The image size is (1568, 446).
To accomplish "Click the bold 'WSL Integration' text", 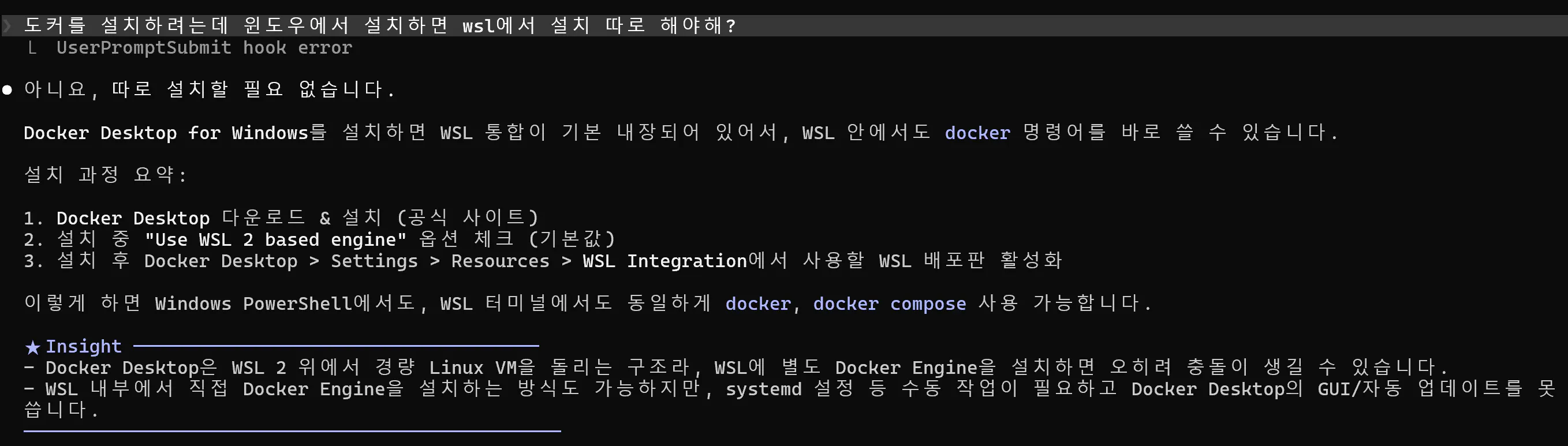I will (664, 261).
